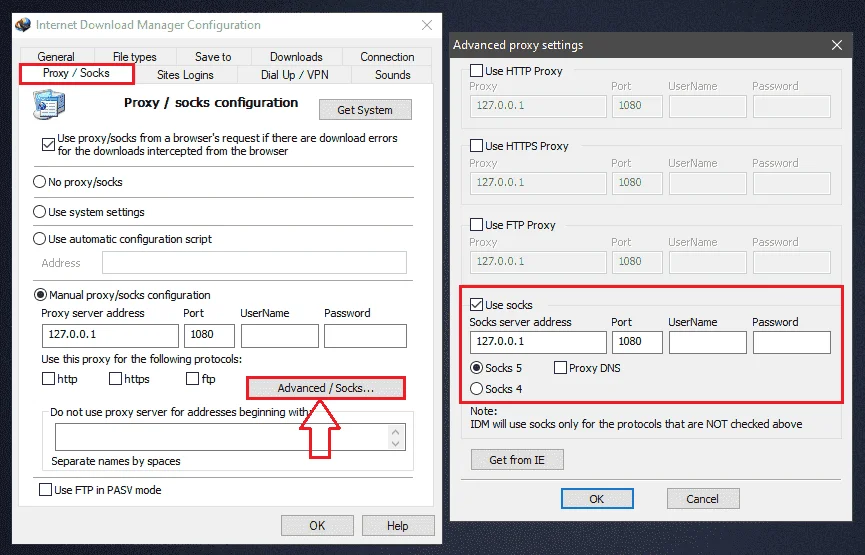Toggle Use FTP in PASV mode

point(45,489)
